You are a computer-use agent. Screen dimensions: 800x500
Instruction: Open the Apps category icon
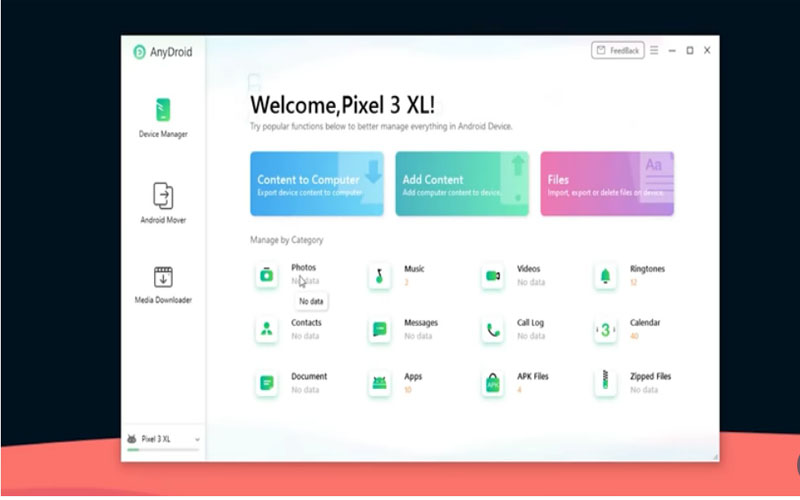coord(380,383)
